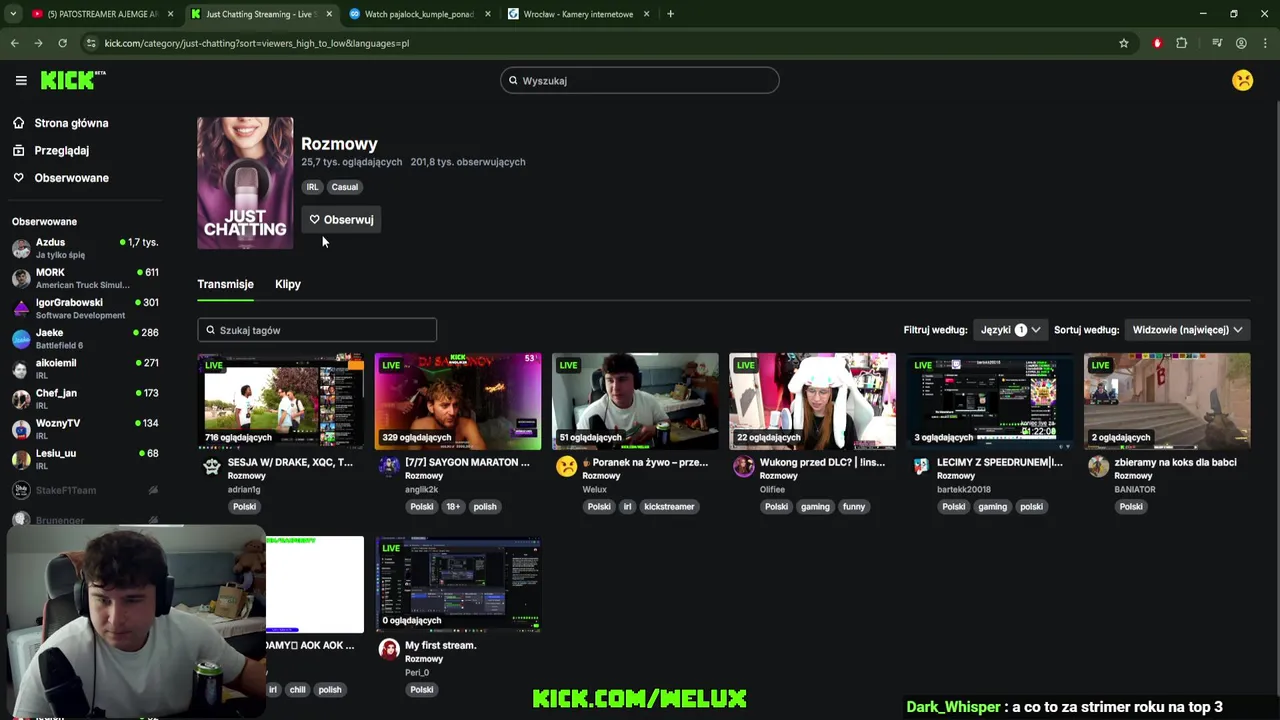Switch to Klipy tab
Viewport: 1280px width, 720px height.
point(288,284)
